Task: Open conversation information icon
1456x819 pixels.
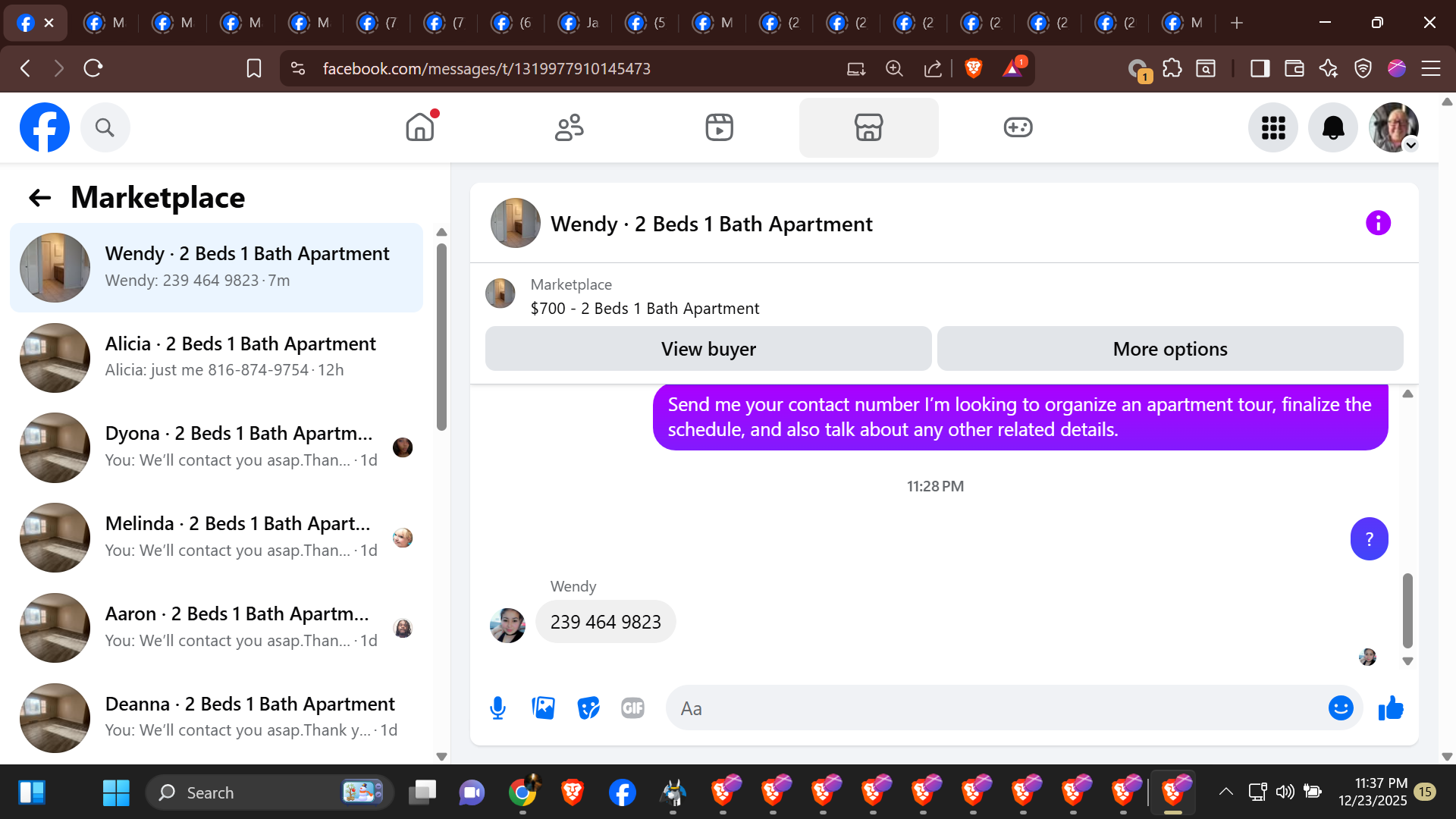Action: click(x=1378, y=223)
